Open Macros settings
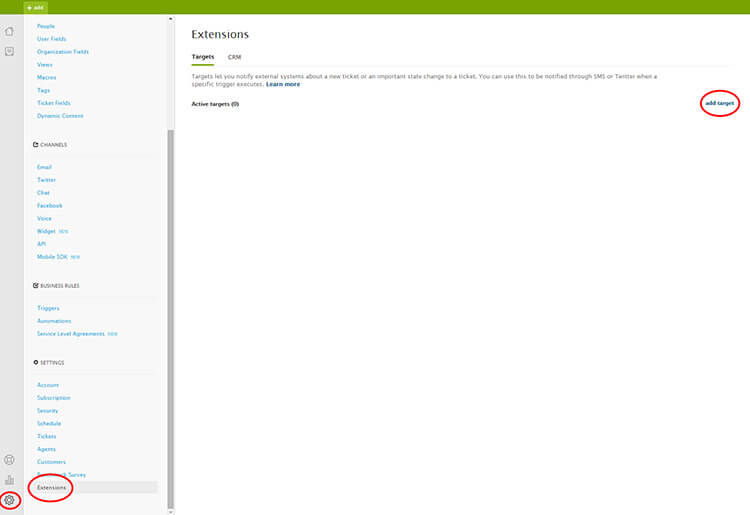 click(46, 77)
